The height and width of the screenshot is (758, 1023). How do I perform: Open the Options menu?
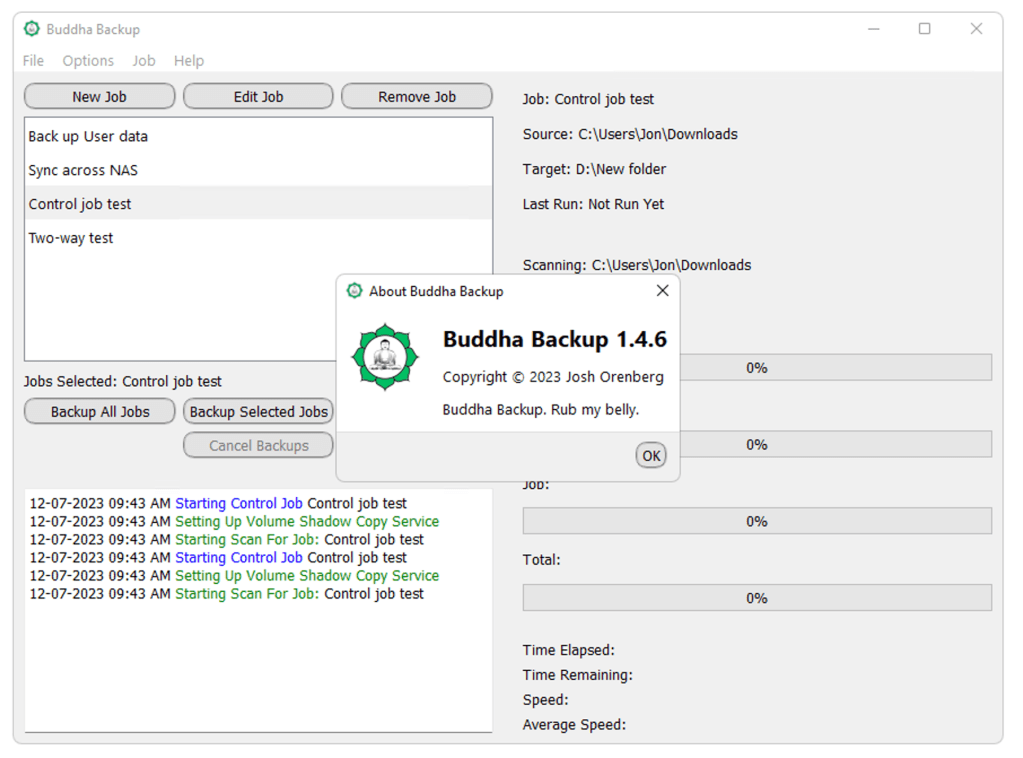click(x=88, y=61)
